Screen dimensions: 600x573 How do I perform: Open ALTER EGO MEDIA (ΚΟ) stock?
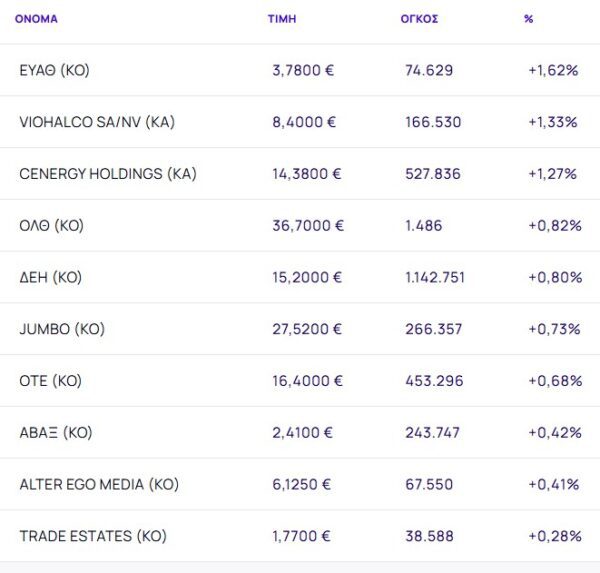coord(99,485)
